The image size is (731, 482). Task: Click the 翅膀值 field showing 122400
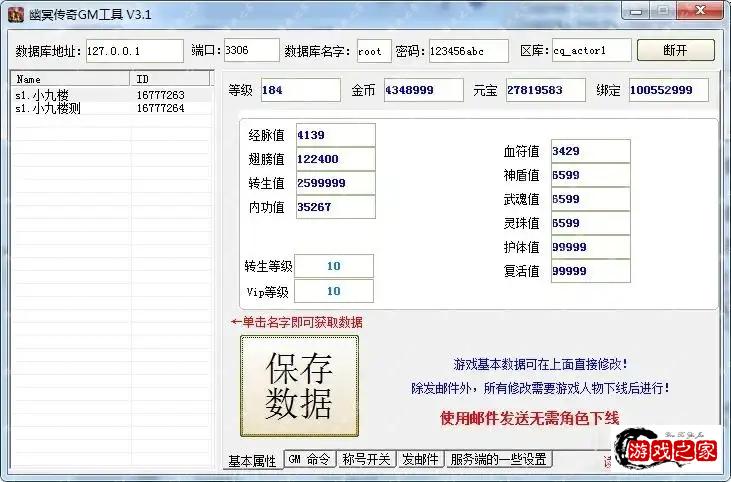point(336,159)
